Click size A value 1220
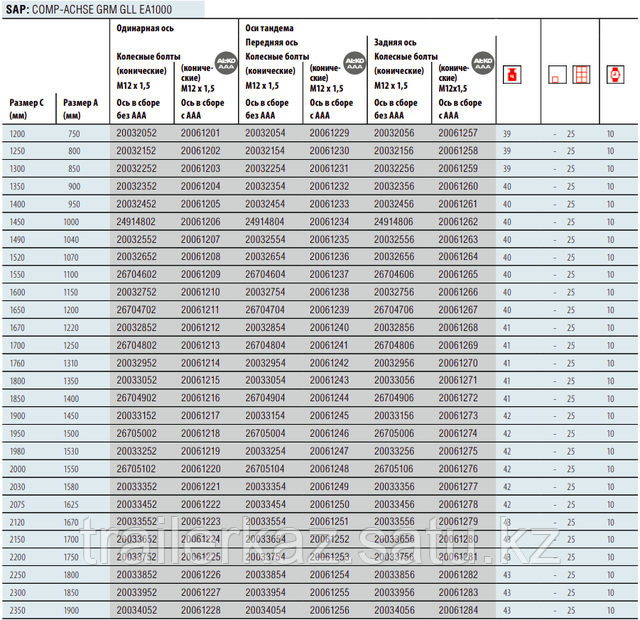 pos(71,328)
